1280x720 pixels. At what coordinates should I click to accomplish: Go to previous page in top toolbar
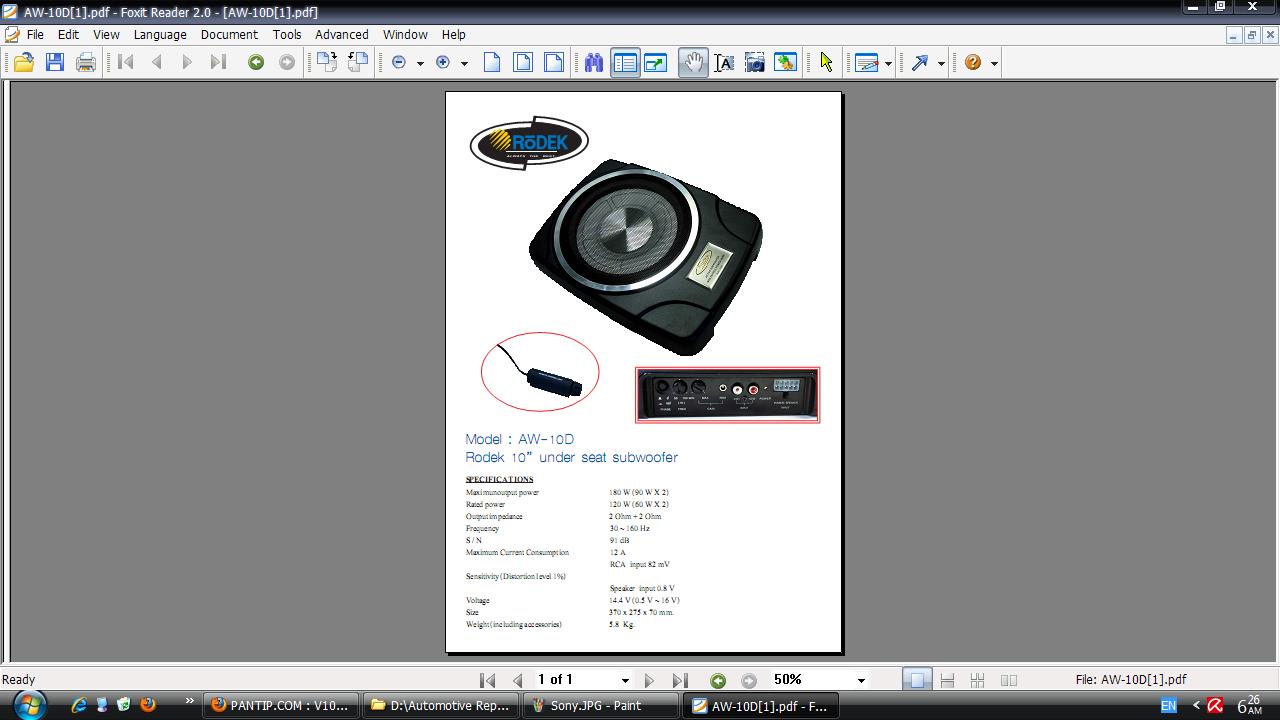point(157,63)
